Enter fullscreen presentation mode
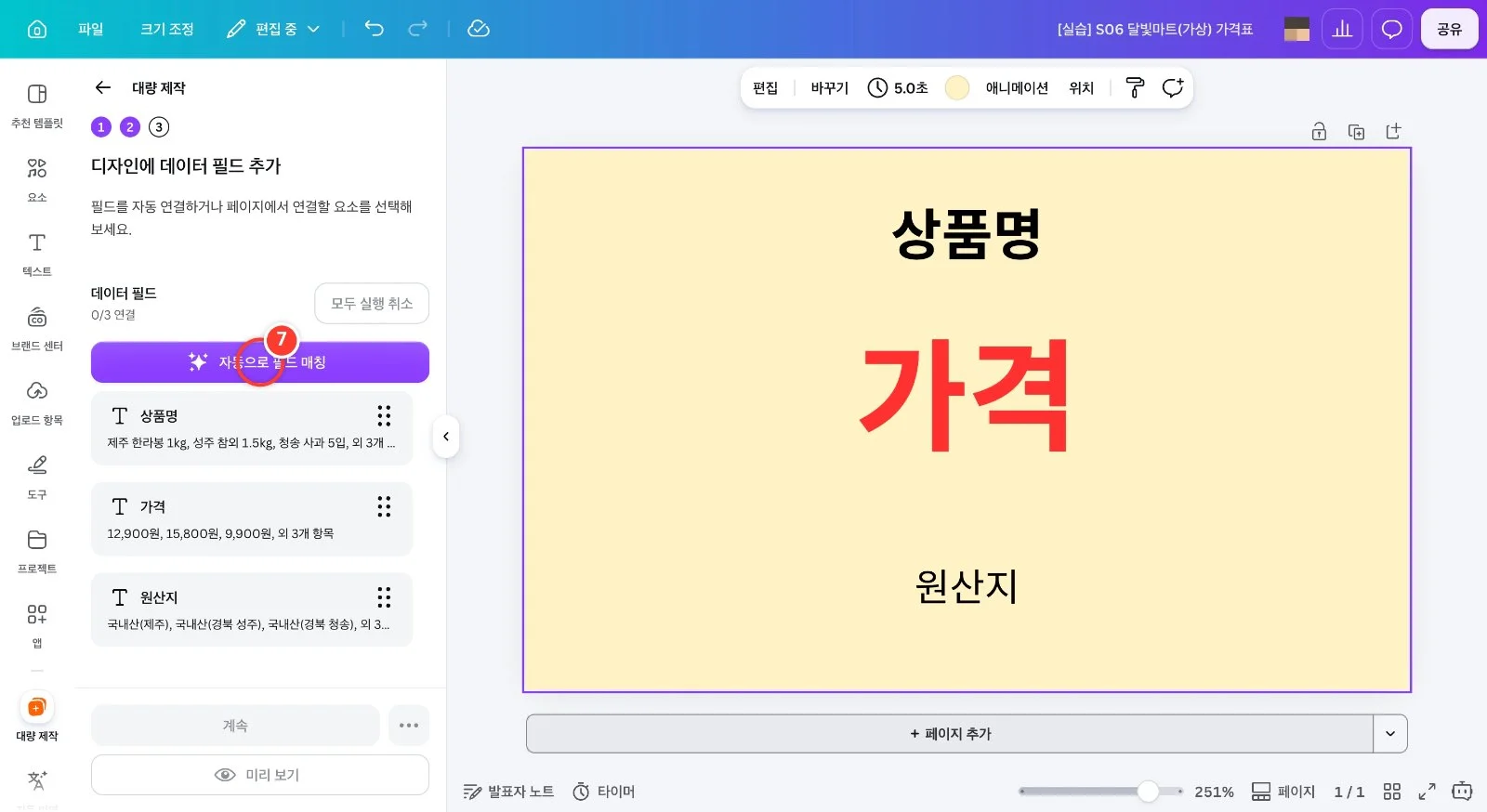Screen dimensions: 1487x812 [1427, 792]
